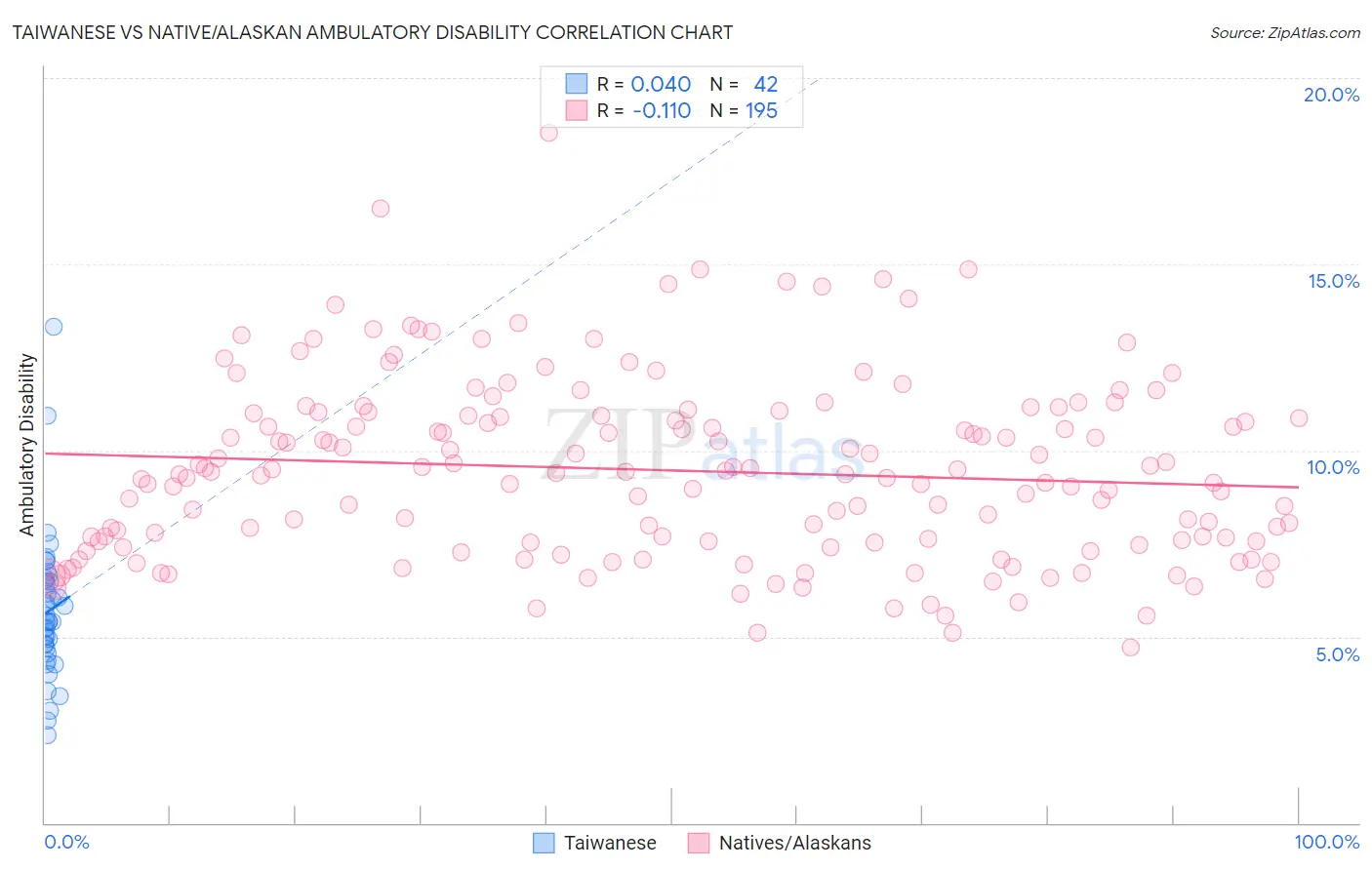This screenshot has width=1372, height=870.
Task: Click the Natives/Alaskans legend label
Action: [794, 843]
